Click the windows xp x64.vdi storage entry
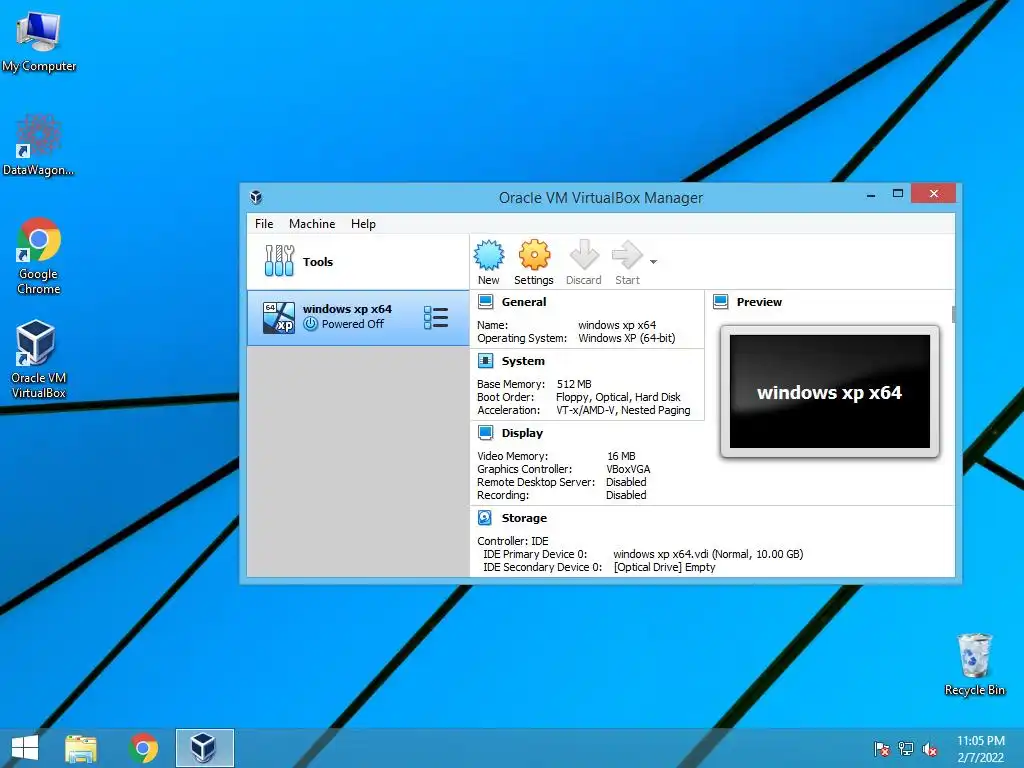1024x768 pixels. tap(708, 554)
